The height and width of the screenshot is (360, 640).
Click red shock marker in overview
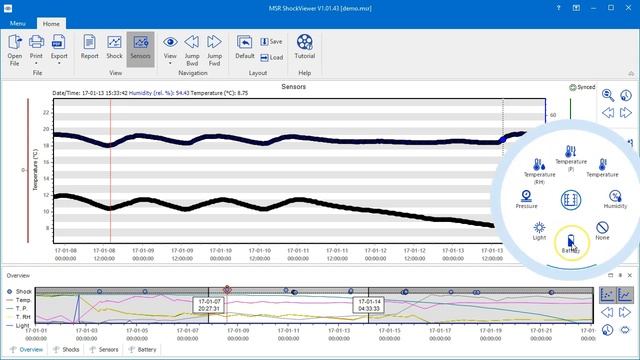227,289
